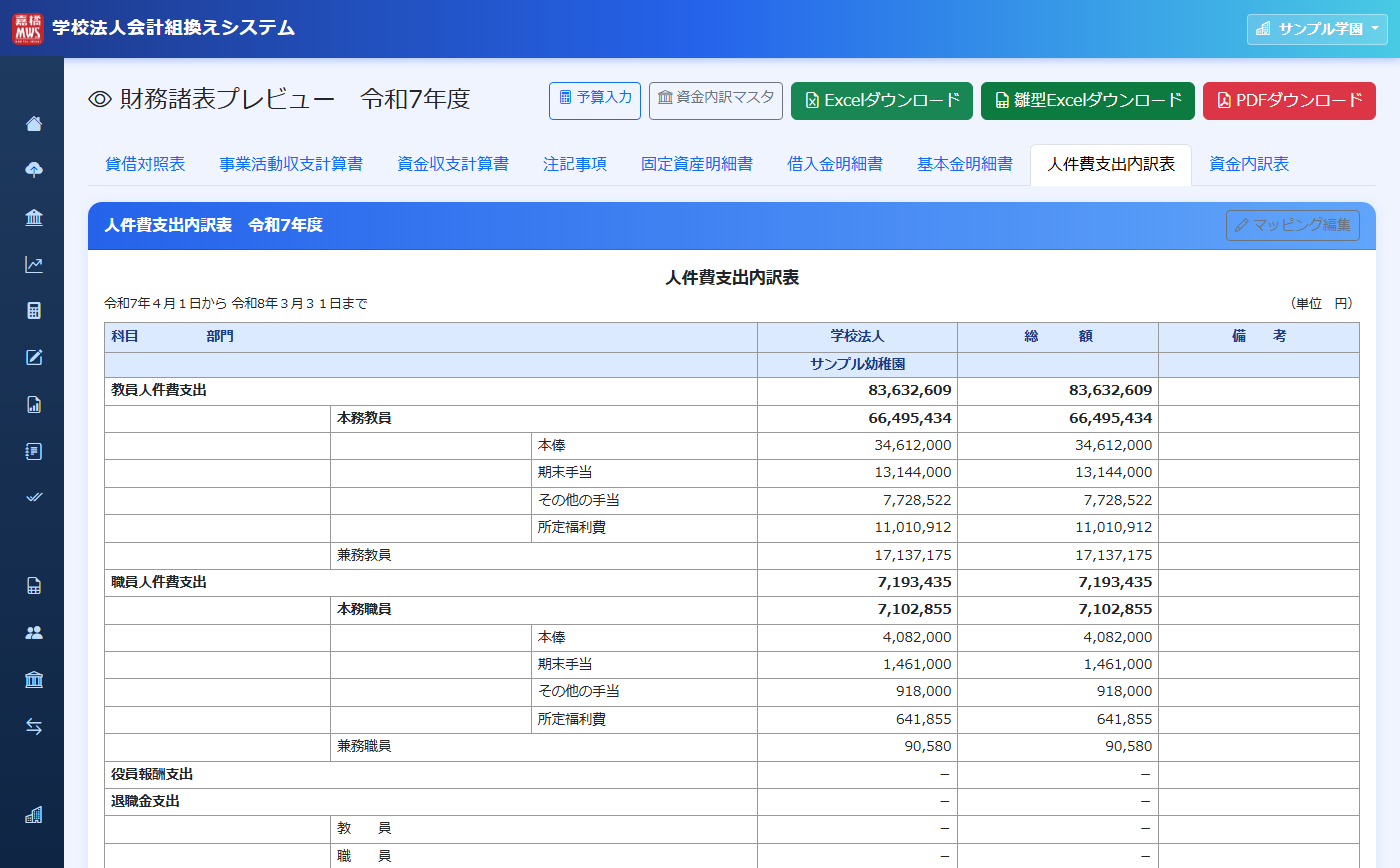Image resolution: width=1400 pixels, height=868 pixels.
Task: Click the 総額 column header
Action: pyautogui.click(x=1058, y=337)
